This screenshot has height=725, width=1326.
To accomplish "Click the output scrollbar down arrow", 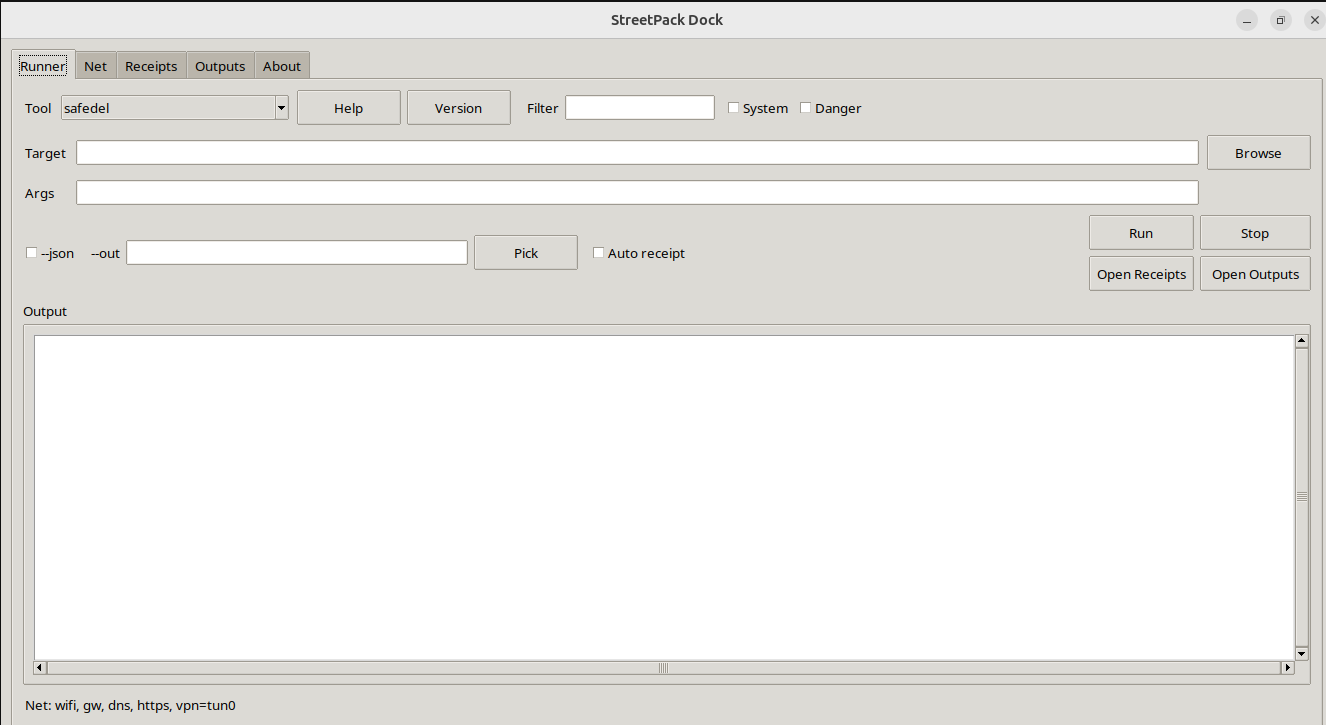I will coord(1301,653).
